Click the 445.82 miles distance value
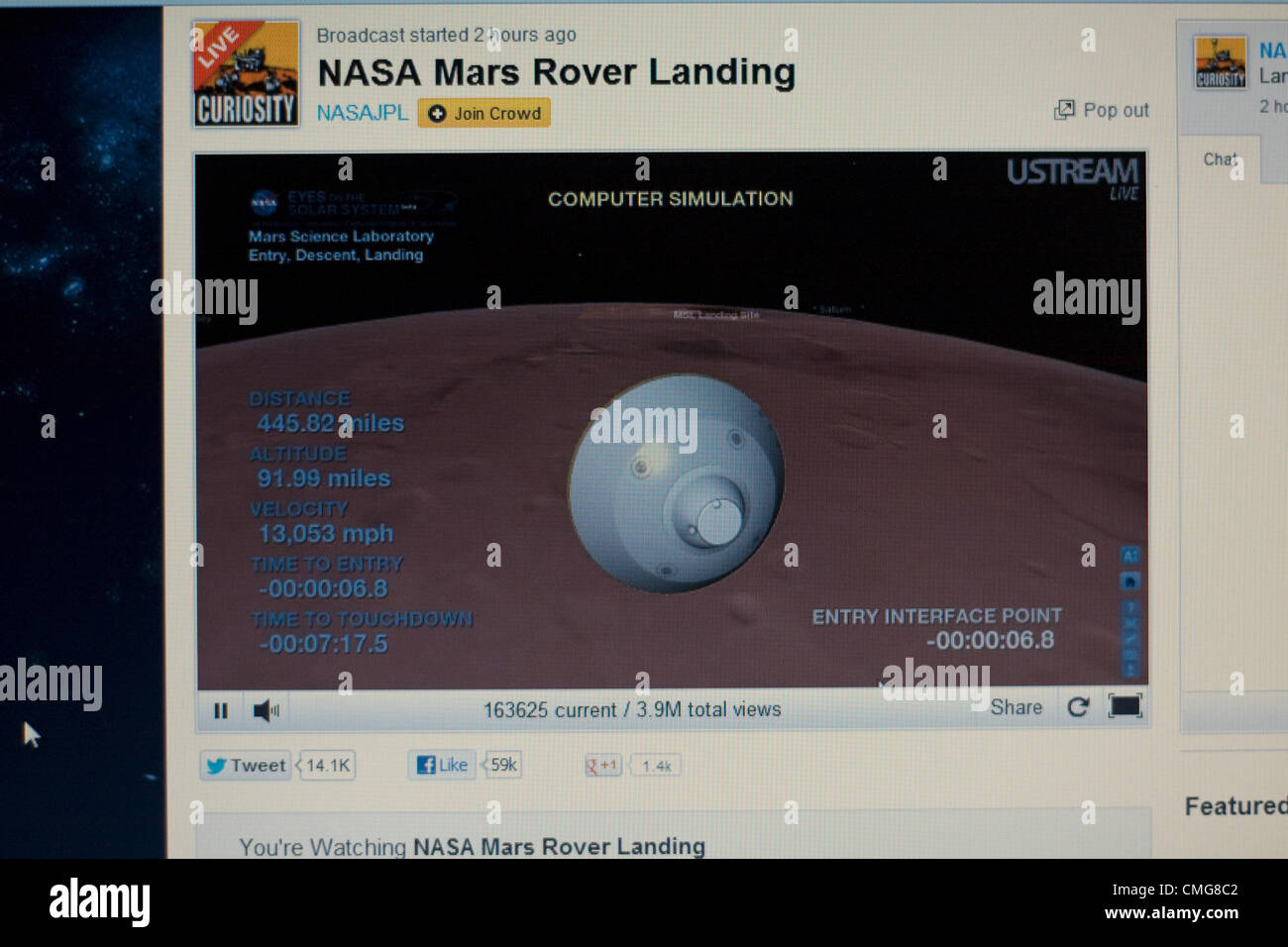The height and width of the screenshot is (947, 1288). point(330,423)
